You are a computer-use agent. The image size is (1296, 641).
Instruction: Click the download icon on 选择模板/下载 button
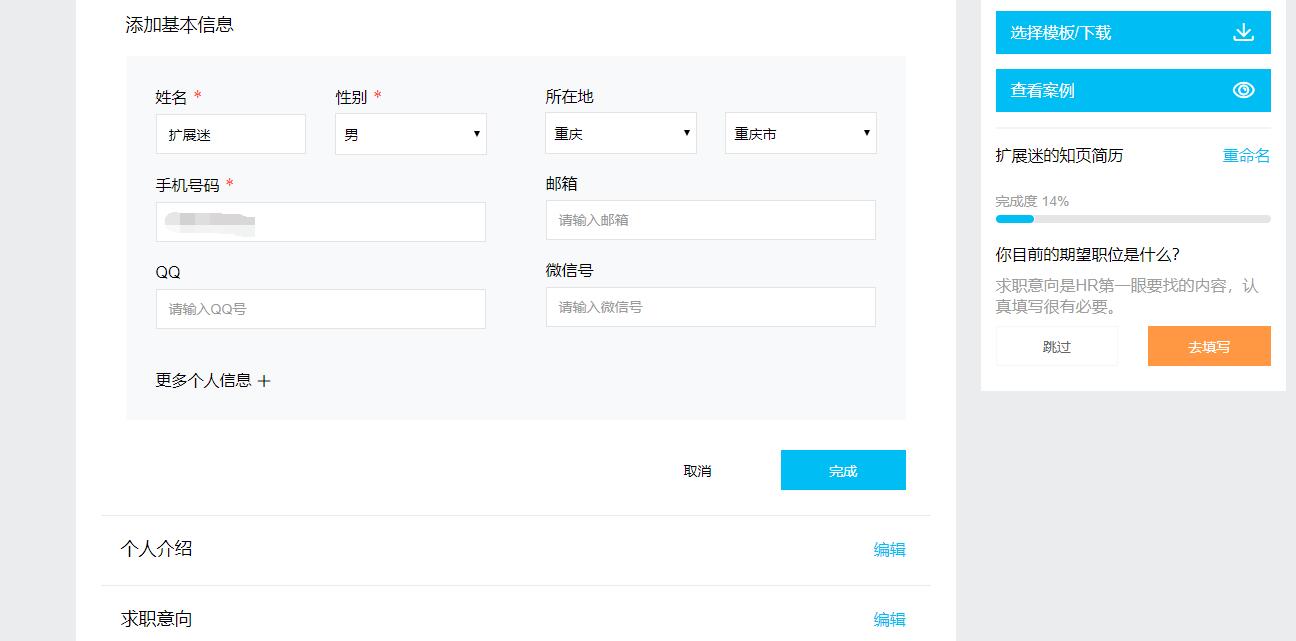pyautogui.click(x=1243, y=31)
